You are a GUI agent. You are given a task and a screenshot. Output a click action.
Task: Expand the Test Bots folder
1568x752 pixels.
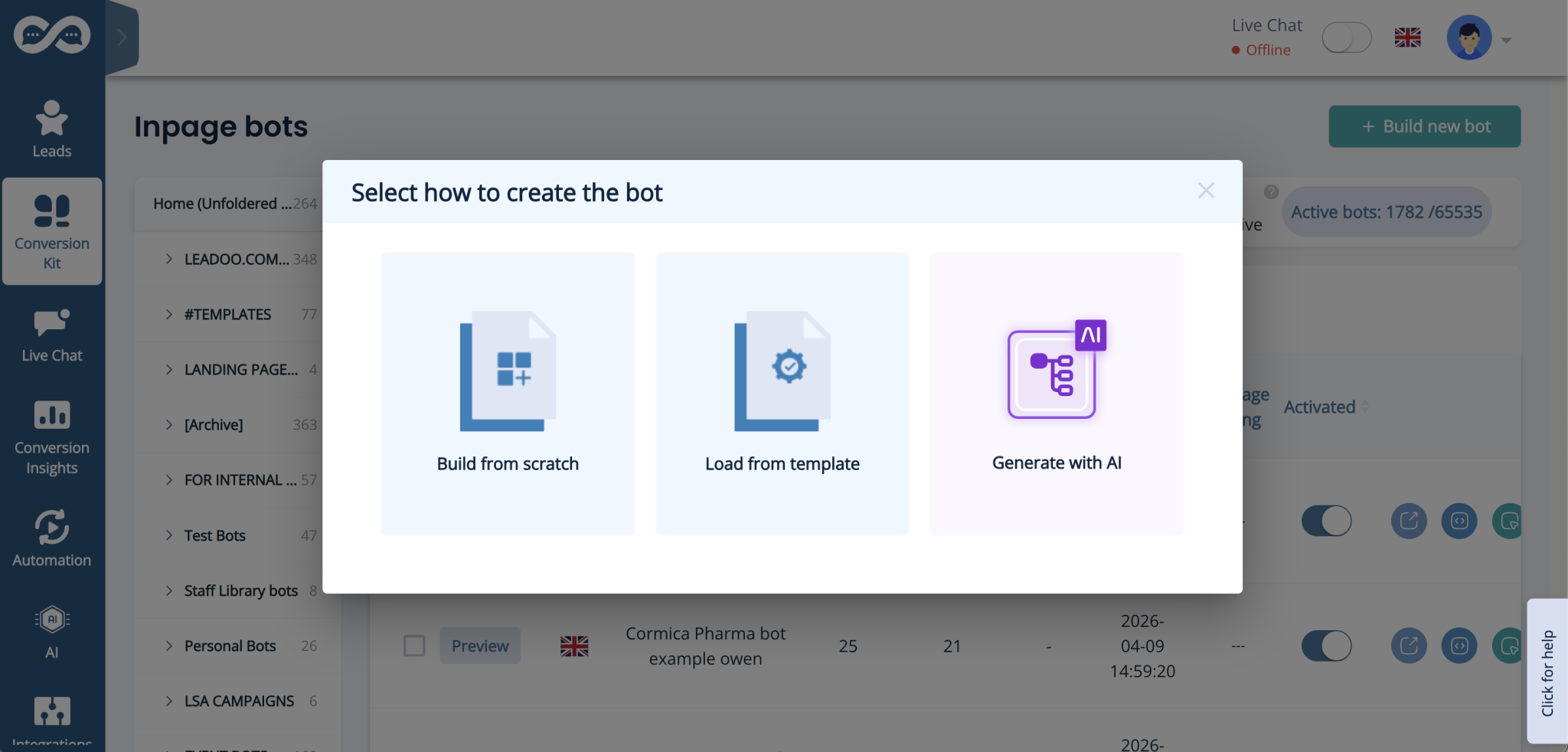(x=169, y=535)
